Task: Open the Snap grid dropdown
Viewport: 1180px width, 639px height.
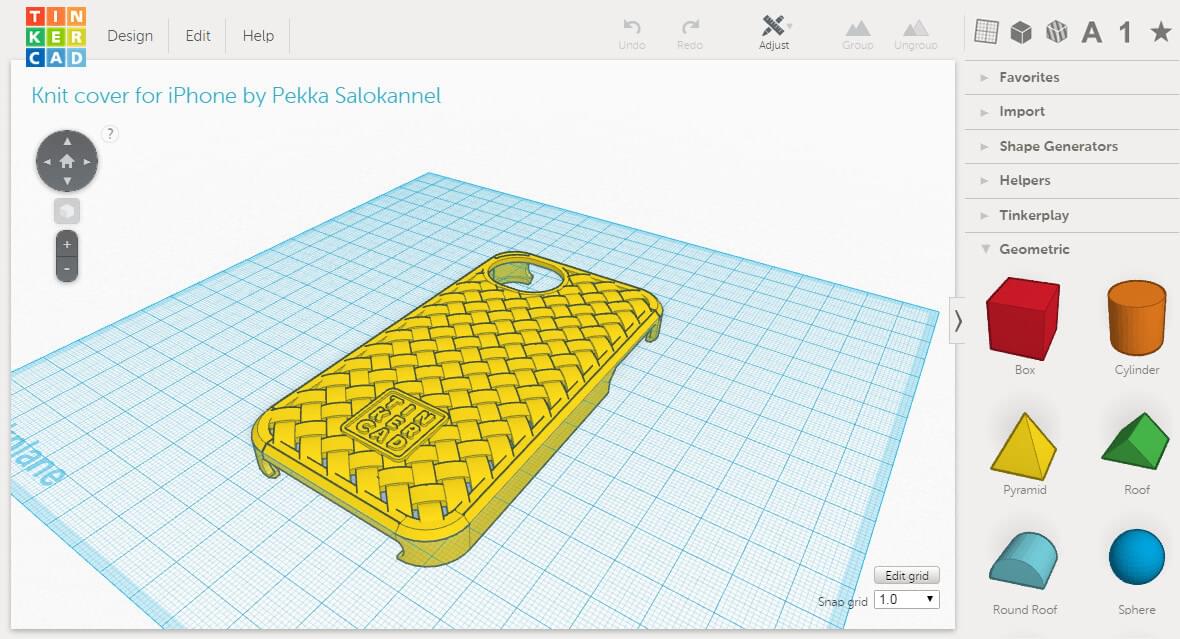Action: point(906,599)
